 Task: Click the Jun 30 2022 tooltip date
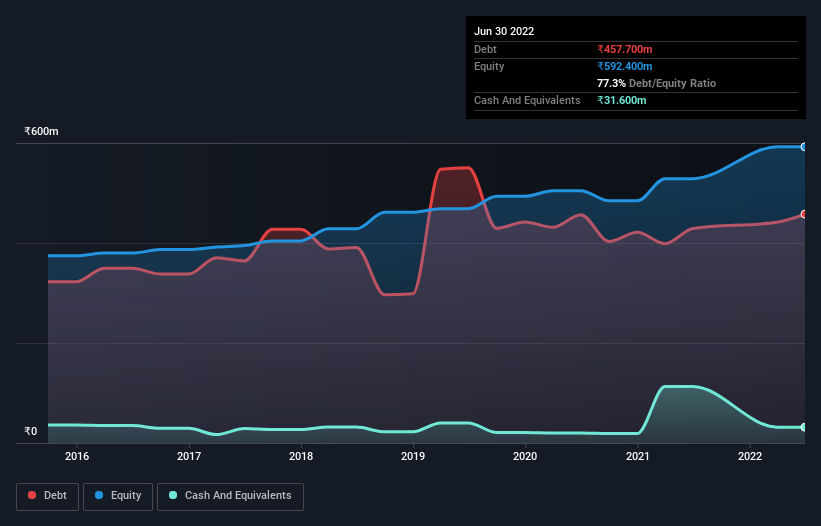coord(504,31)
